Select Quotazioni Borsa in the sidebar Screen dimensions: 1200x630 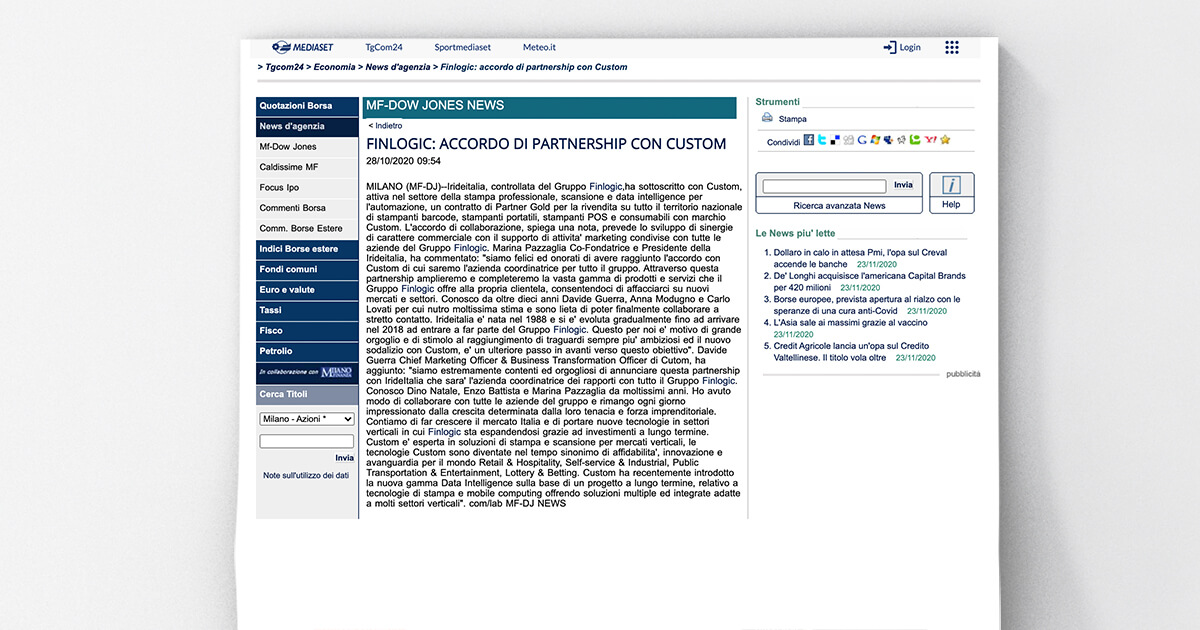[x=307, y=106]
